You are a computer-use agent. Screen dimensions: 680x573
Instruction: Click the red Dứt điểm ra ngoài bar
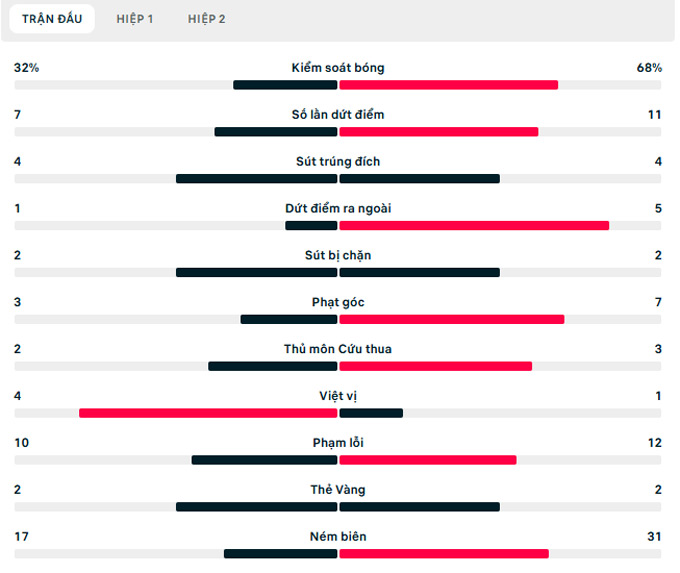pyautogui.click(x=474, y=226)
